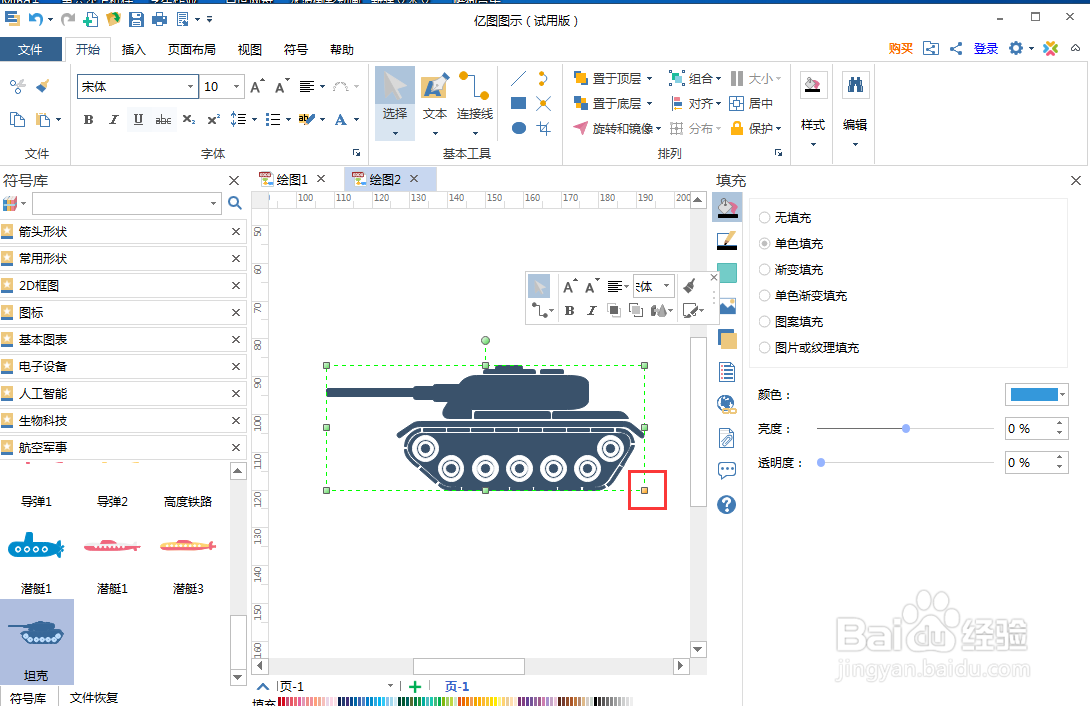This screenshot has height=706, width=1090.
Task: Click the 购买 link
Action: [900, 48]
